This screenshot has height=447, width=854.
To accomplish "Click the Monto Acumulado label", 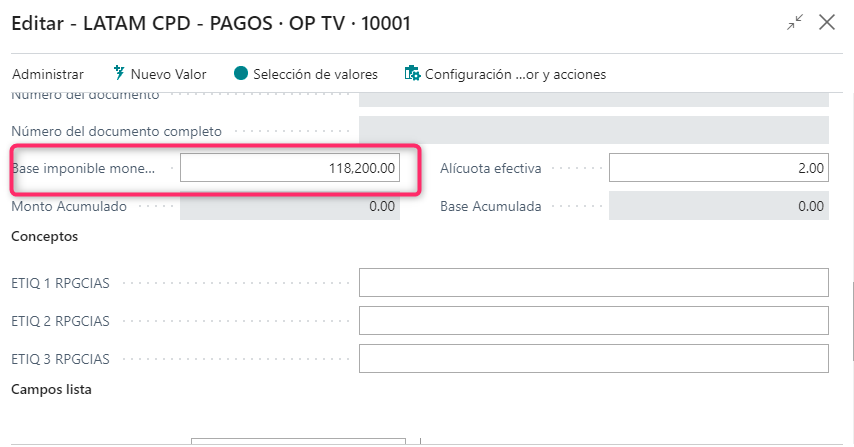I will pyautogui.click(x=69, y=206).
